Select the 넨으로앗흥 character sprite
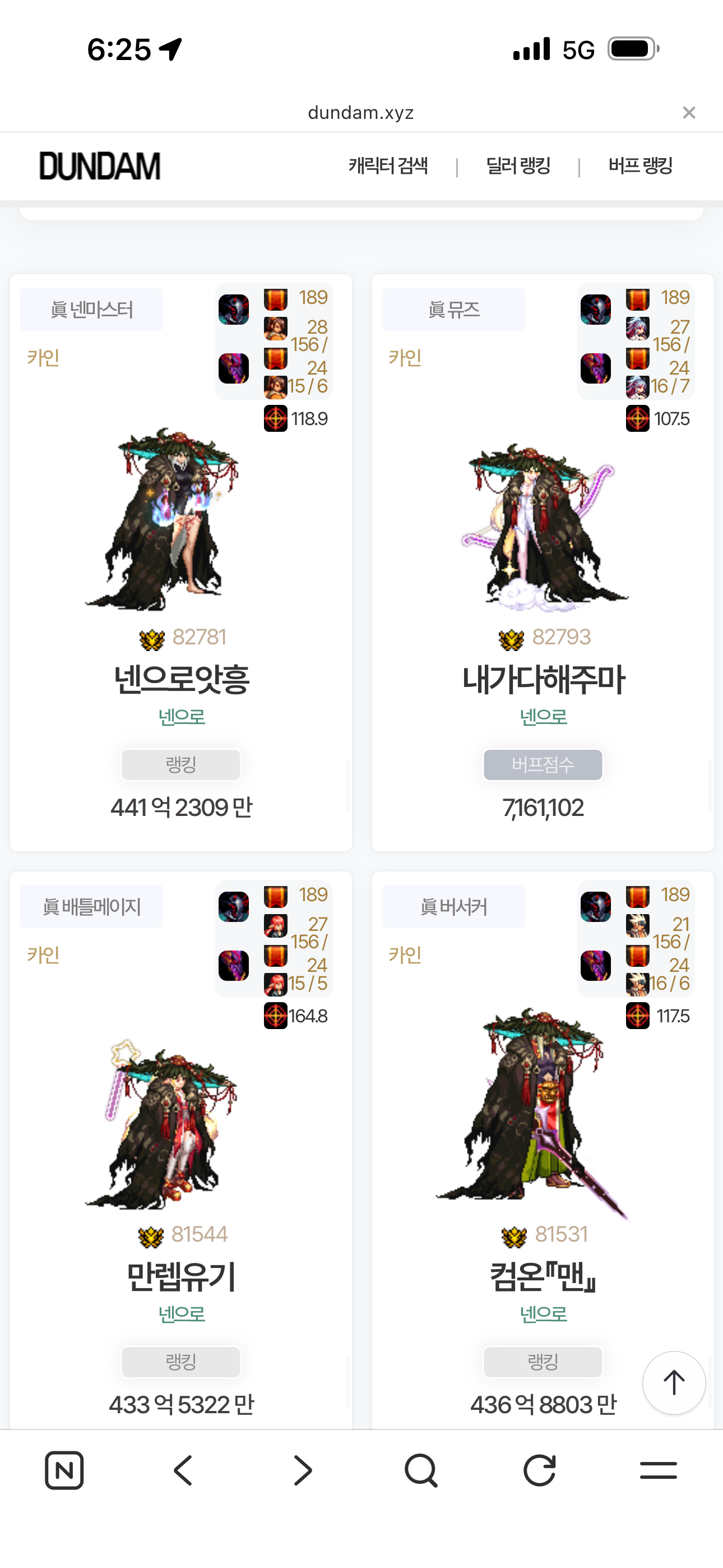The height and width of the screenshot is (1568, 723). click(x=162, y=519)
